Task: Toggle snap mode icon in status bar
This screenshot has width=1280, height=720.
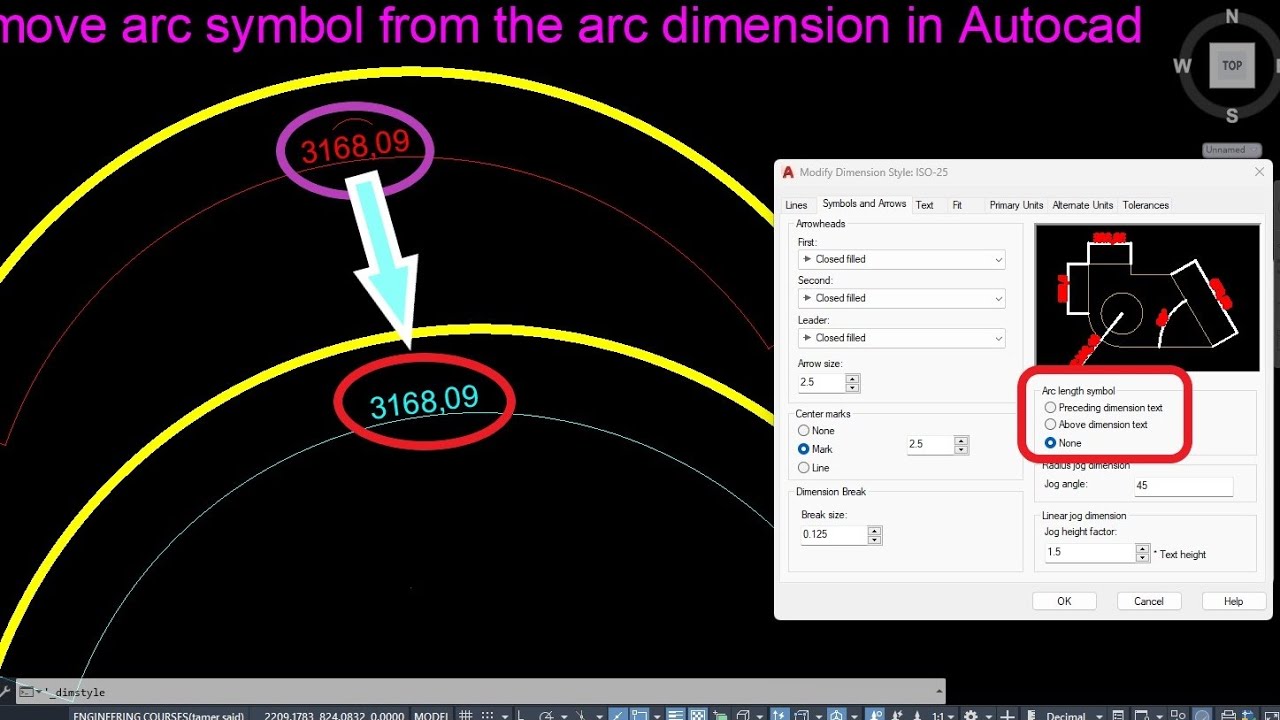Action: pyautogui.click(x=487, y=715)
